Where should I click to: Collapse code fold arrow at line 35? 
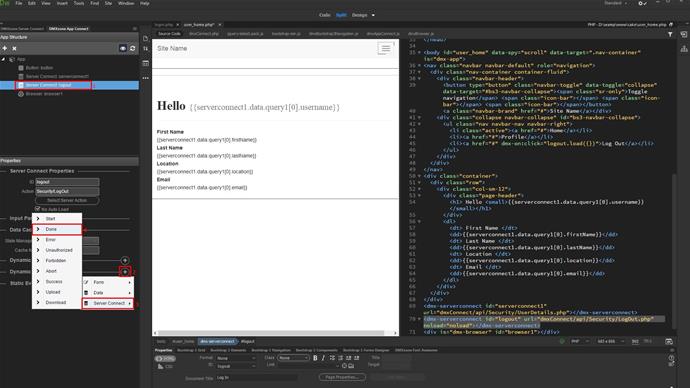(419, 52)
